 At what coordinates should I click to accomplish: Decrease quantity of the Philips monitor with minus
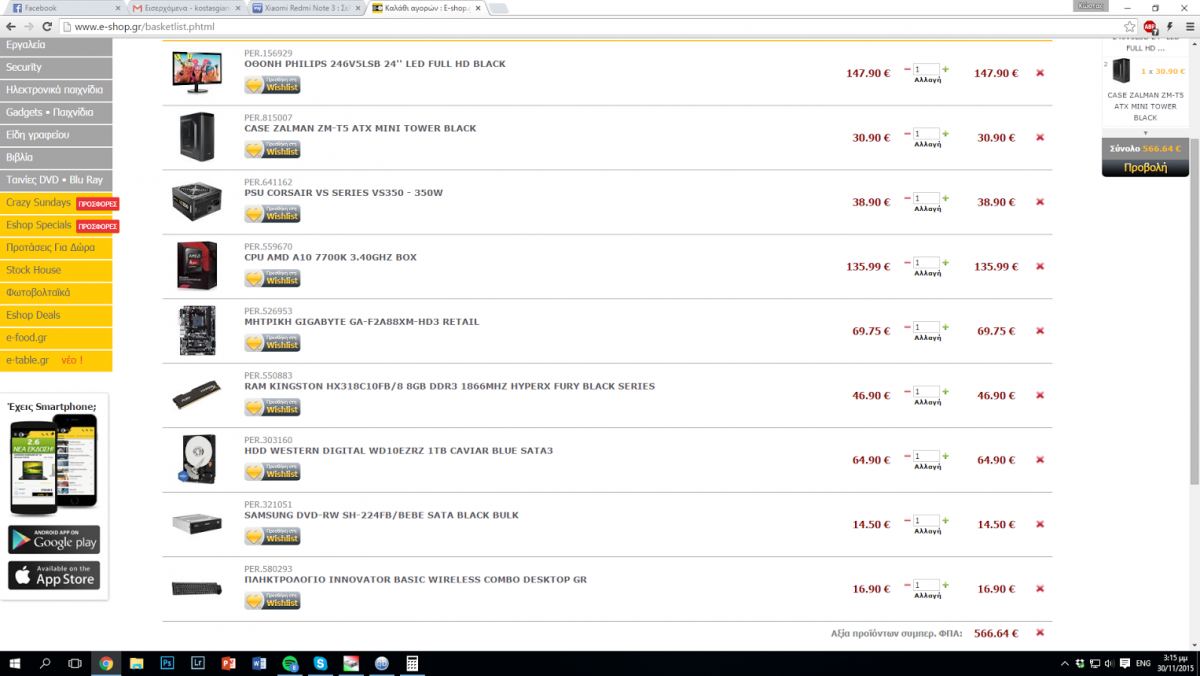(907, 69)
